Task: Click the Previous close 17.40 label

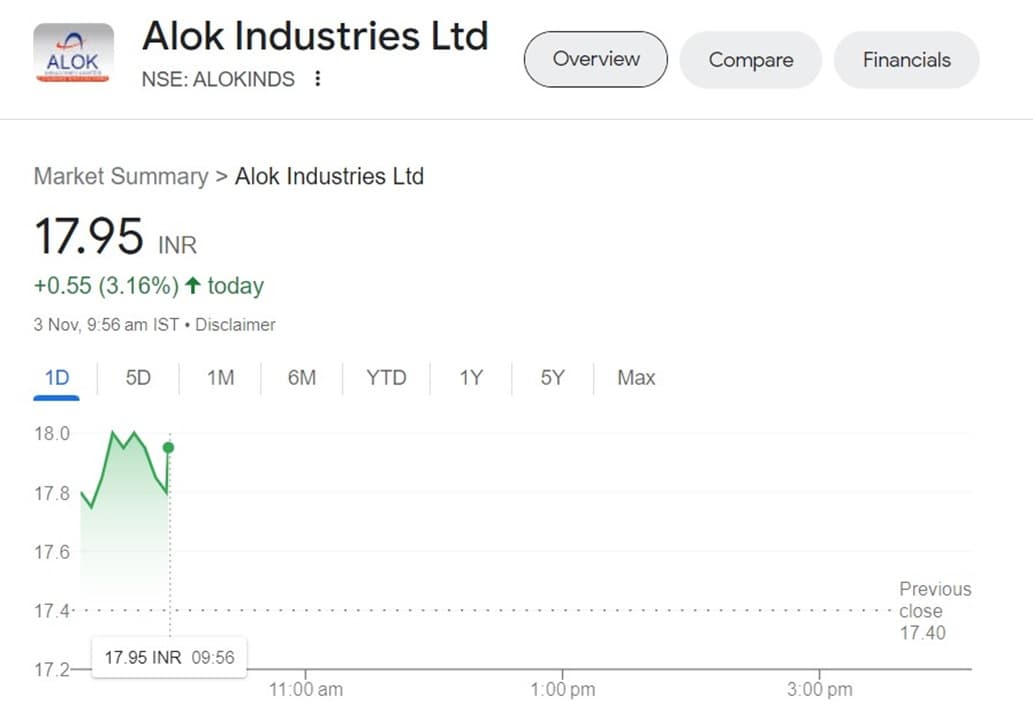Action: pyautogui.click(x=934, y=610)
